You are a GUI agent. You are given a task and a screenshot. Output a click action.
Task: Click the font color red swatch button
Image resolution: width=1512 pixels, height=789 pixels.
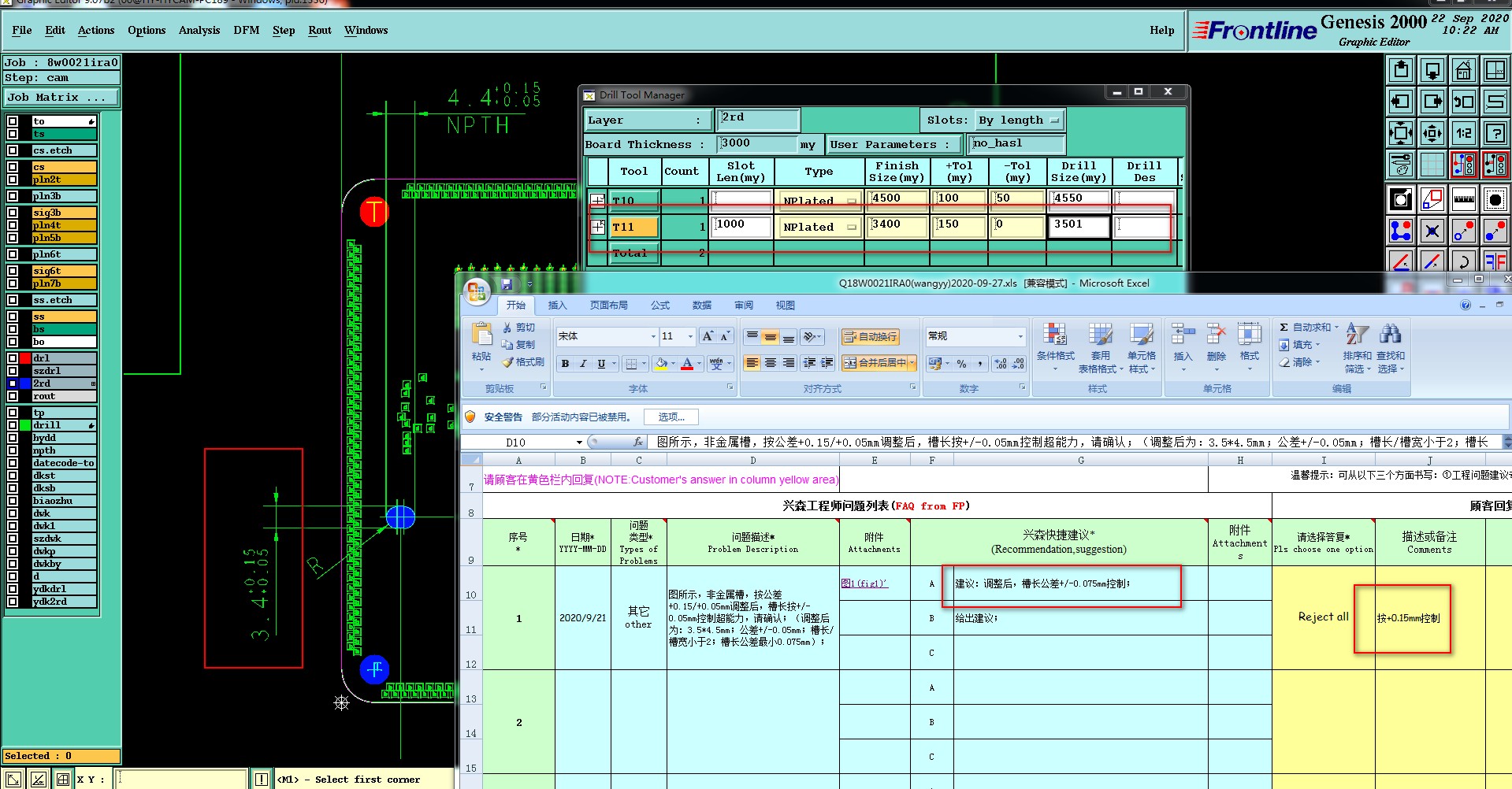pos(687,363)
